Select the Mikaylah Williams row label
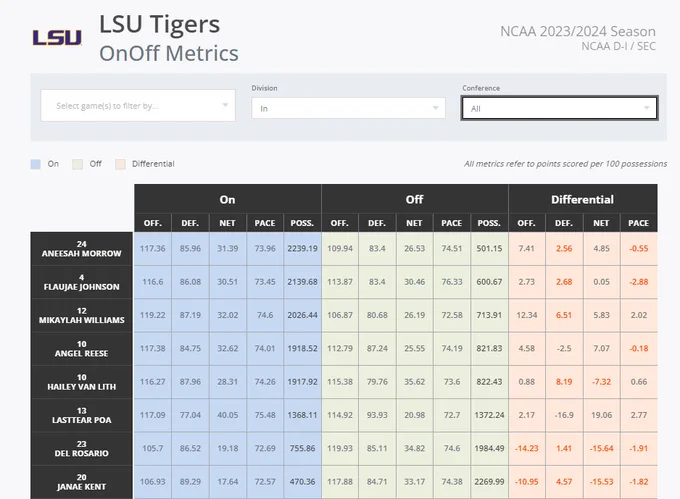The image size is (680, 499). click(x=82, y=316)
